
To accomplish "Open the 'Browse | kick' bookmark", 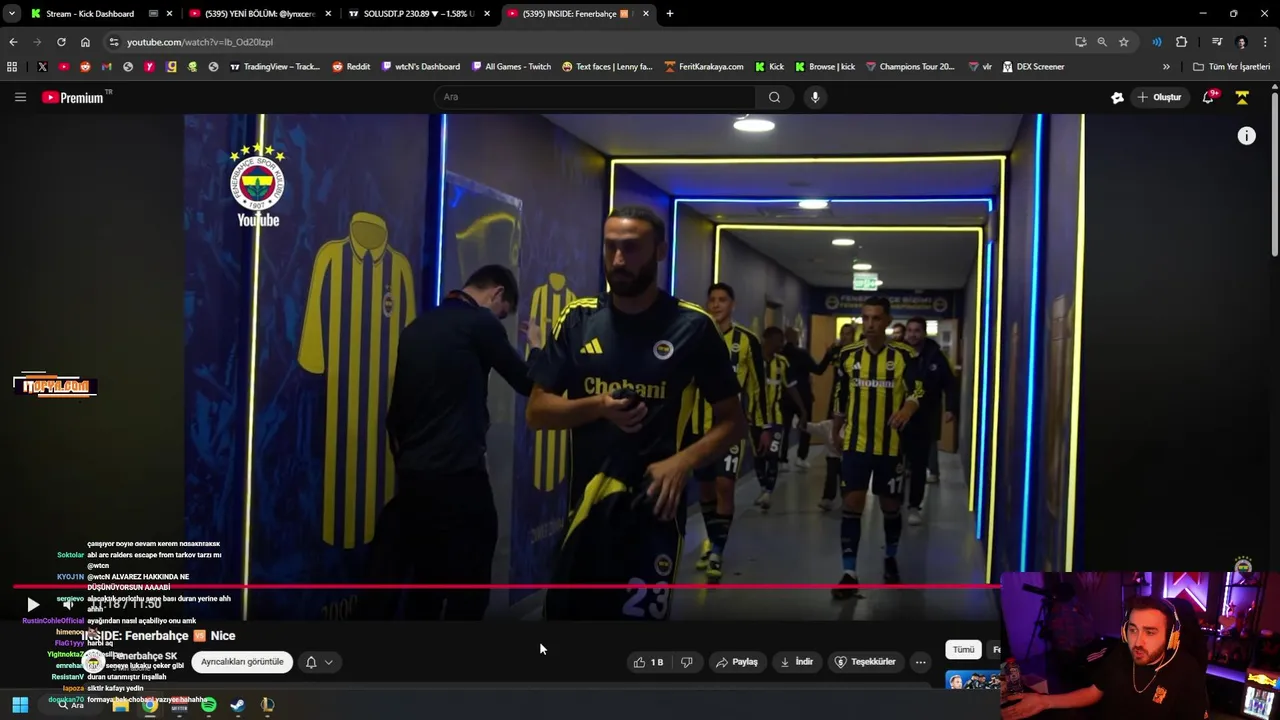I will 825,67.
